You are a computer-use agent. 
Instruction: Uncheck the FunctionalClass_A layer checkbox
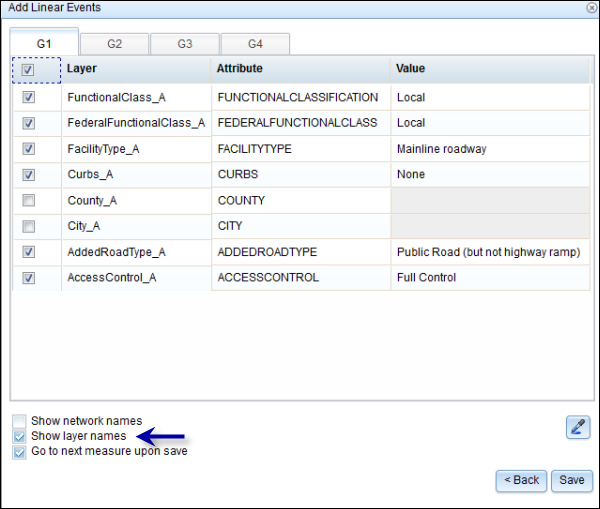28,98
